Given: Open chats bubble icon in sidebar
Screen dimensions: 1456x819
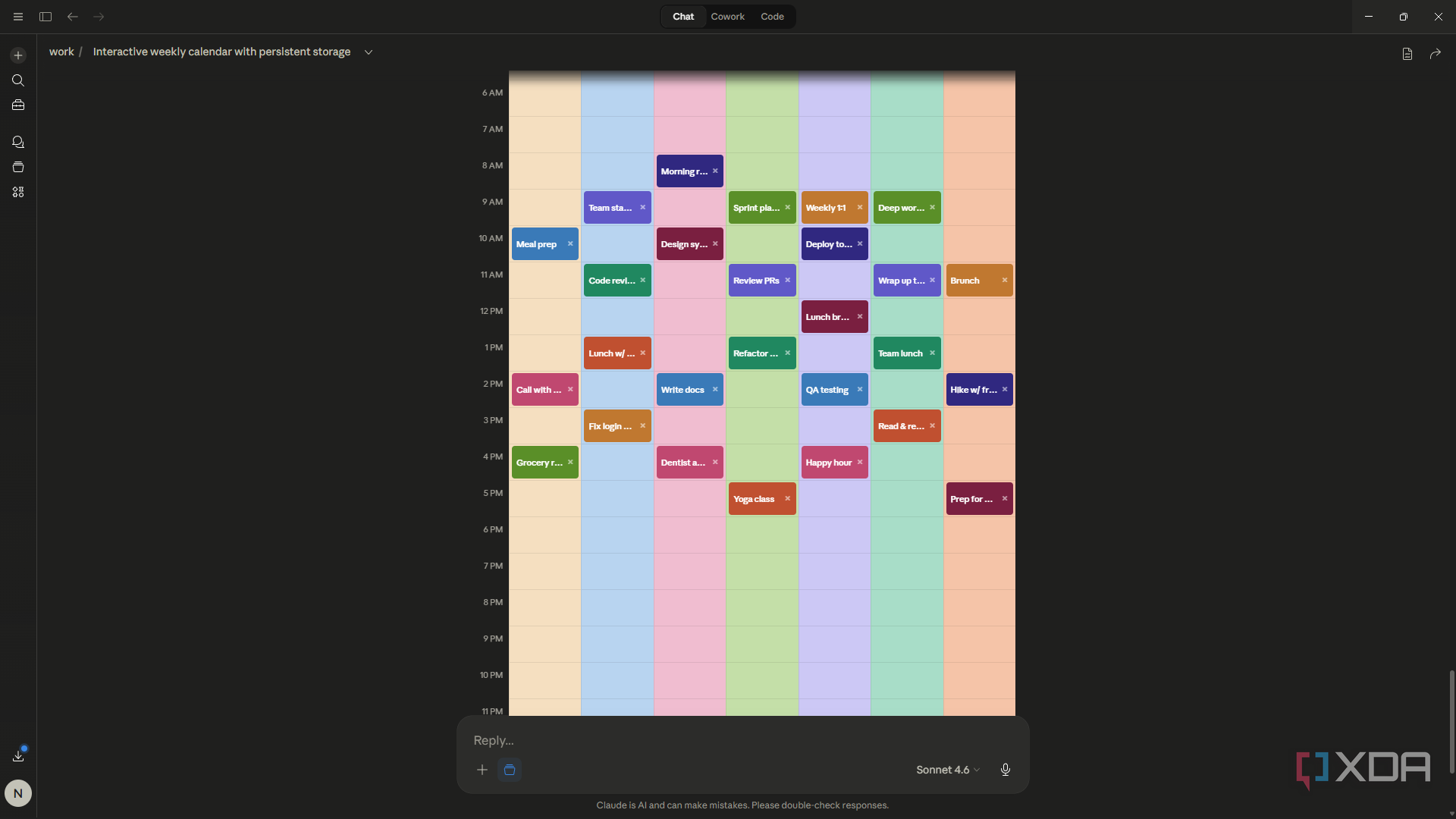Looking at the screenshot, I should (x=18, y=142).
